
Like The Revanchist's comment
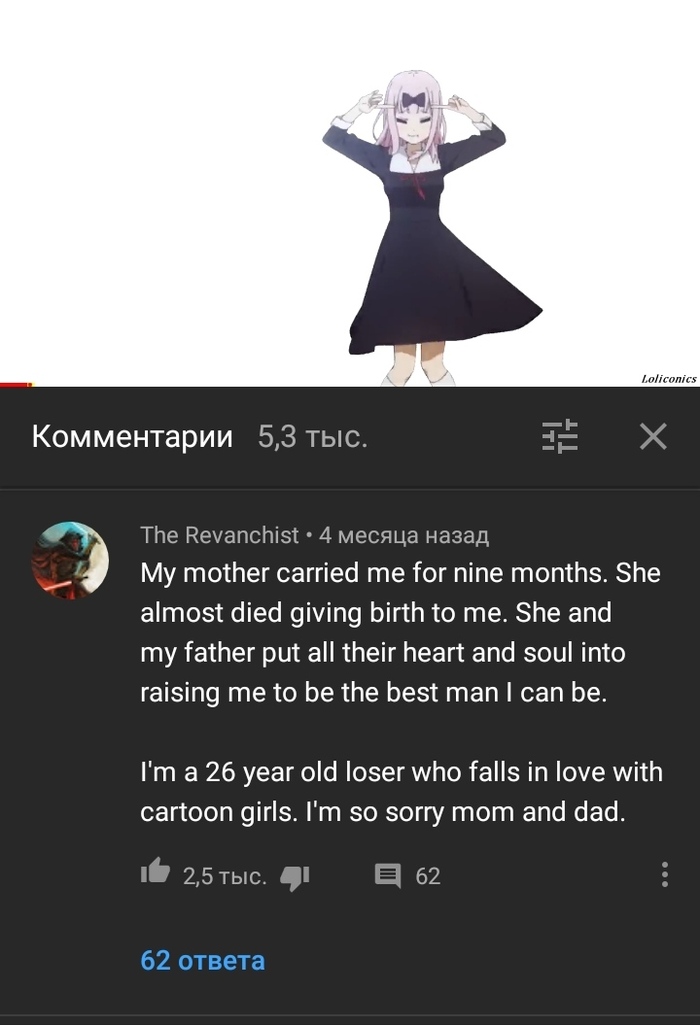[x=155, y=874]
